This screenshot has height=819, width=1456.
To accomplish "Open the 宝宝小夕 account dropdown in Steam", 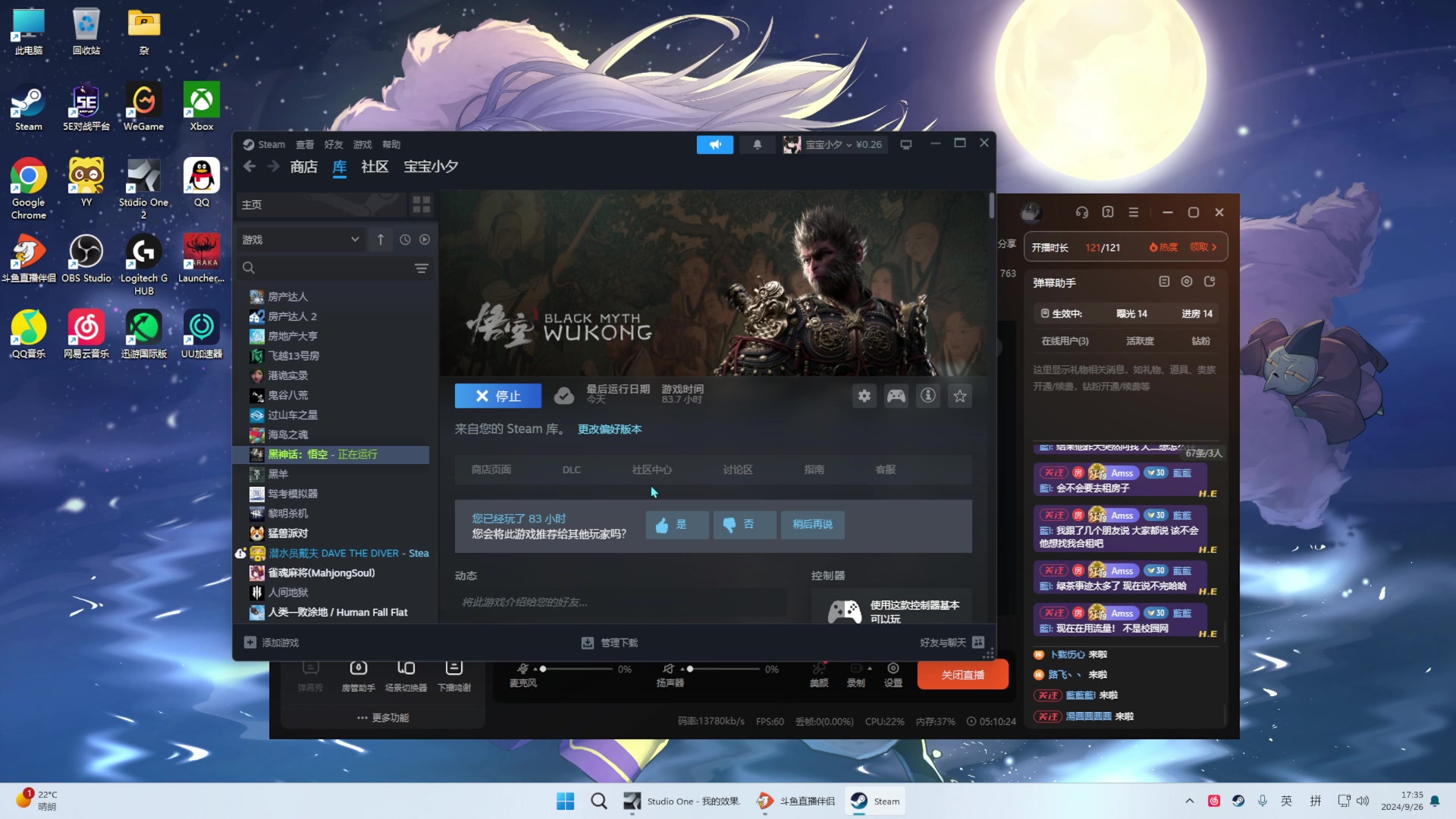I will pyautogui.click(x=833, y=144).
